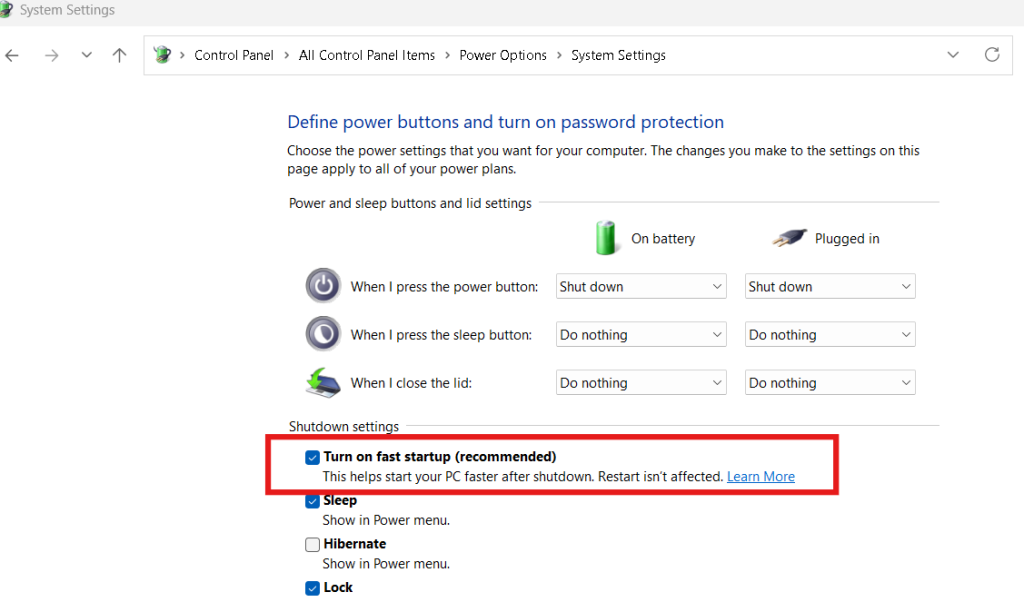
Task: Click the sleep button icon
Action: tap(322, 334)
